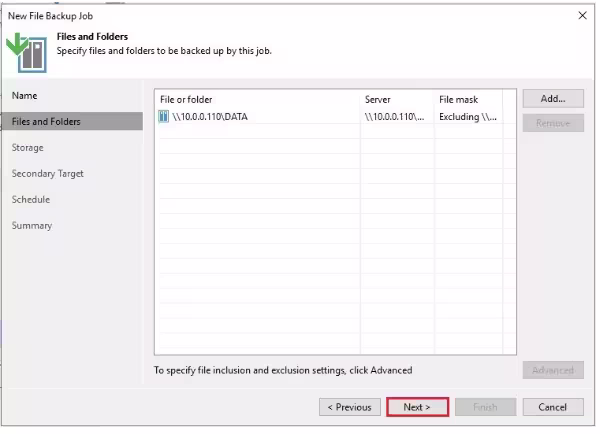Go back with the Previous button

point(350,407)
